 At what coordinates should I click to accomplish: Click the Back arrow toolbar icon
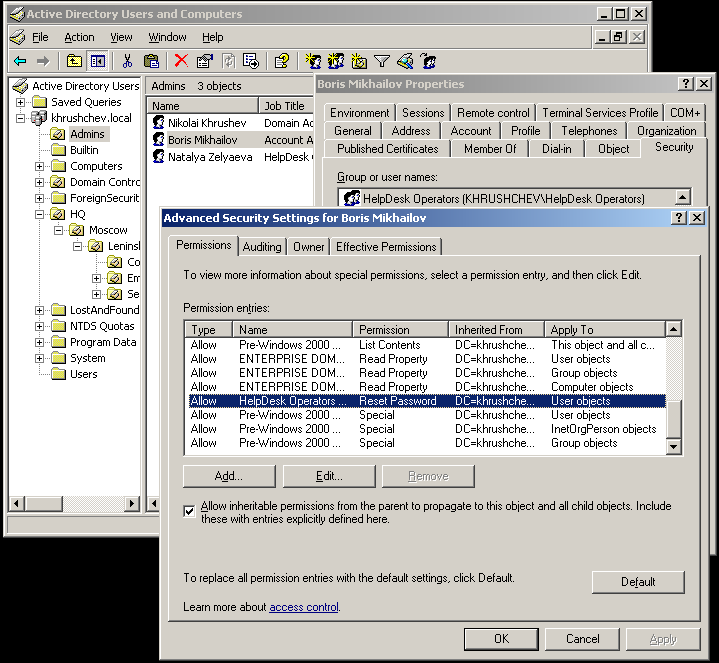pyautogui.click(x=20, y=61)
